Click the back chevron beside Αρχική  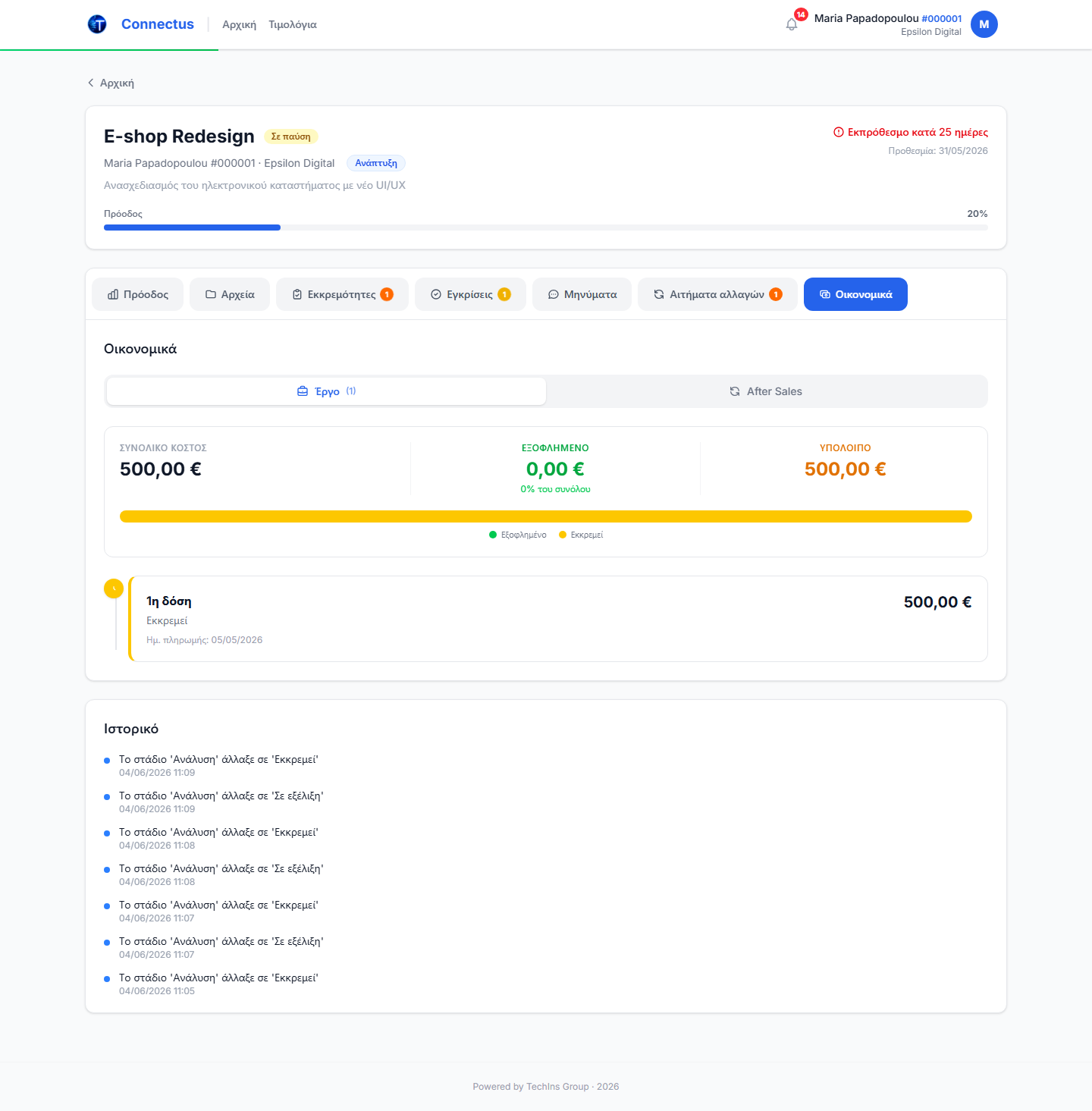pyautogui.click(x=91, y=83)
